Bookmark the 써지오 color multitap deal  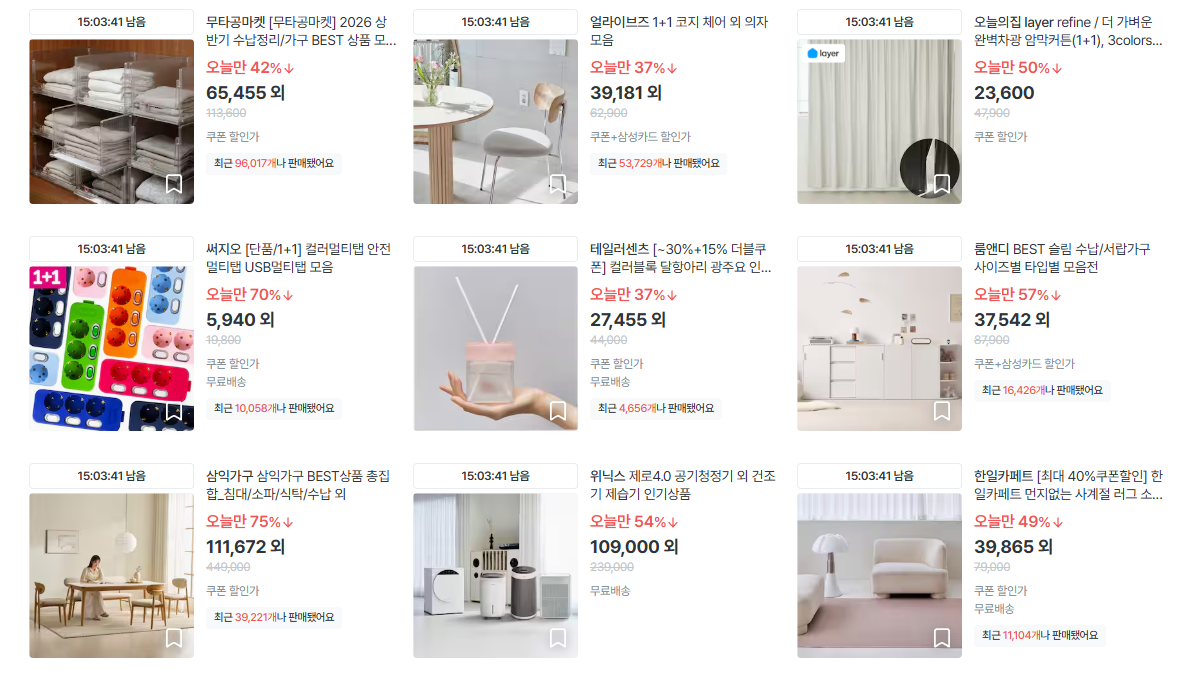(x=174, y=411)
